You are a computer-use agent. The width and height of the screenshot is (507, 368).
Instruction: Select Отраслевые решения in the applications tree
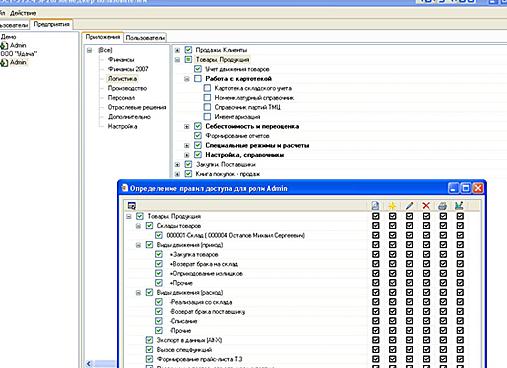[137, 107]
